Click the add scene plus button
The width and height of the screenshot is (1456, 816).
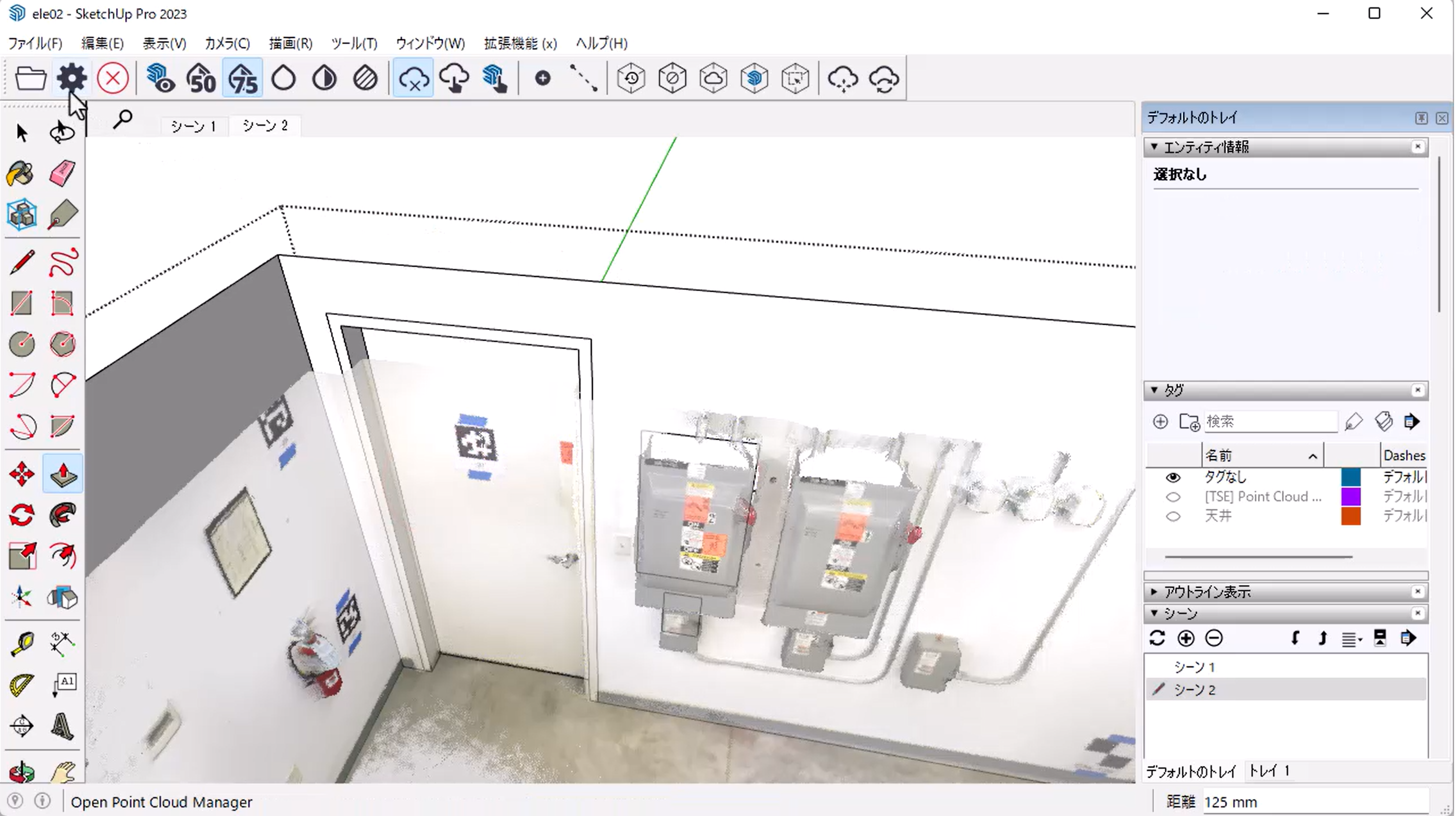[x=1186, y=638]
